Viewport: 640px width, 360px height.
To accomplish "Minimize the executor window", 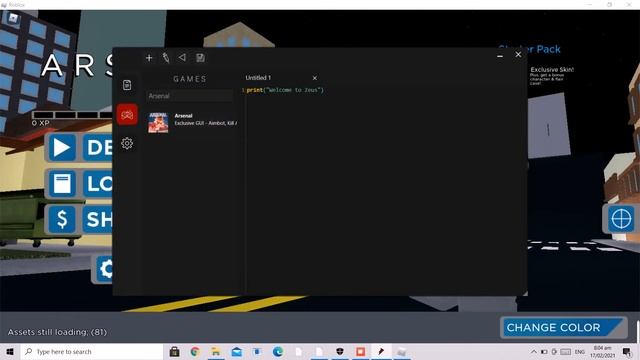I will 500,56.
